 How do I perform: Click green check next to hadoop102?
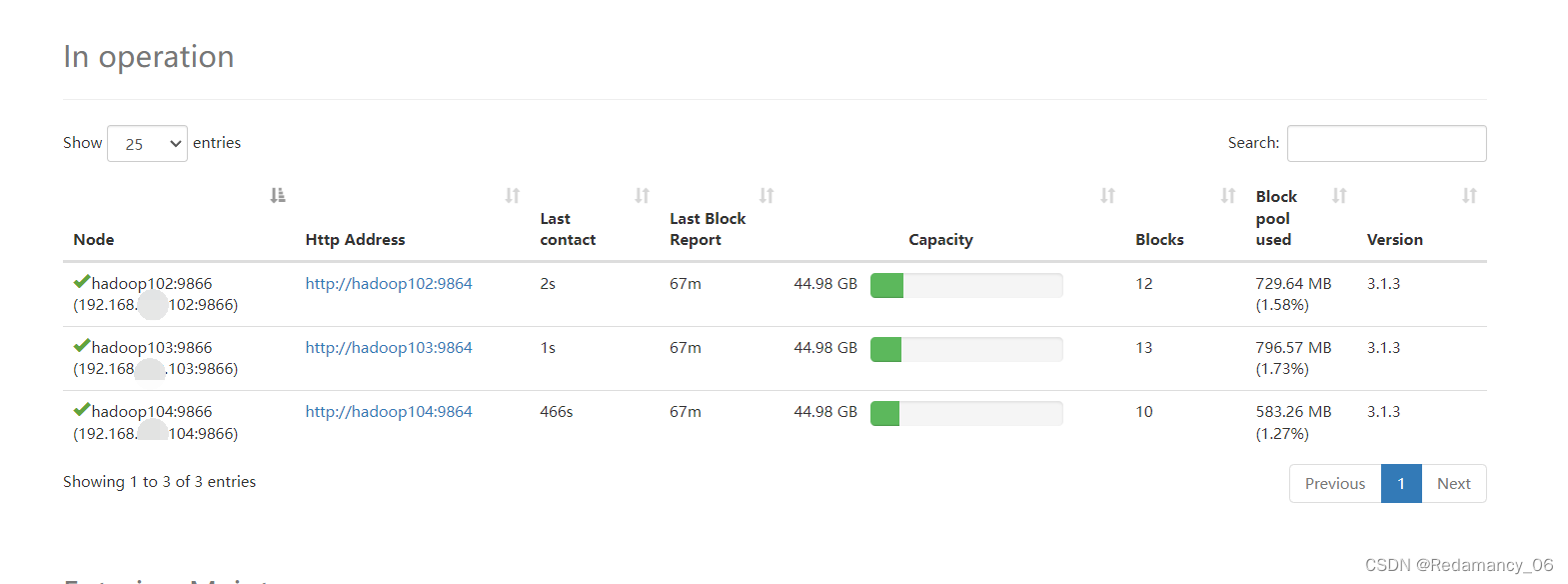82,282
